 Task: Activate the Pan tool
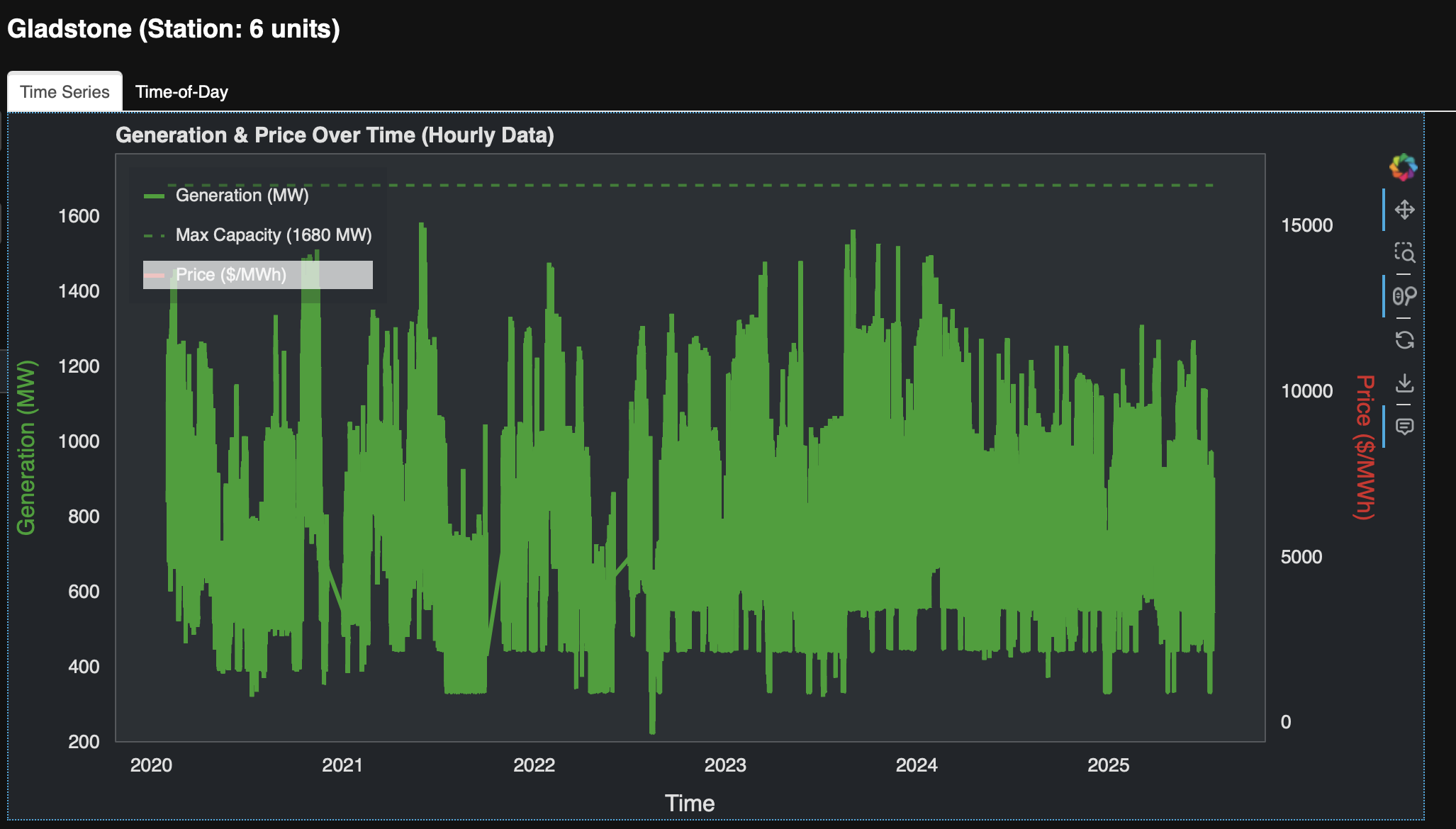1404,210
